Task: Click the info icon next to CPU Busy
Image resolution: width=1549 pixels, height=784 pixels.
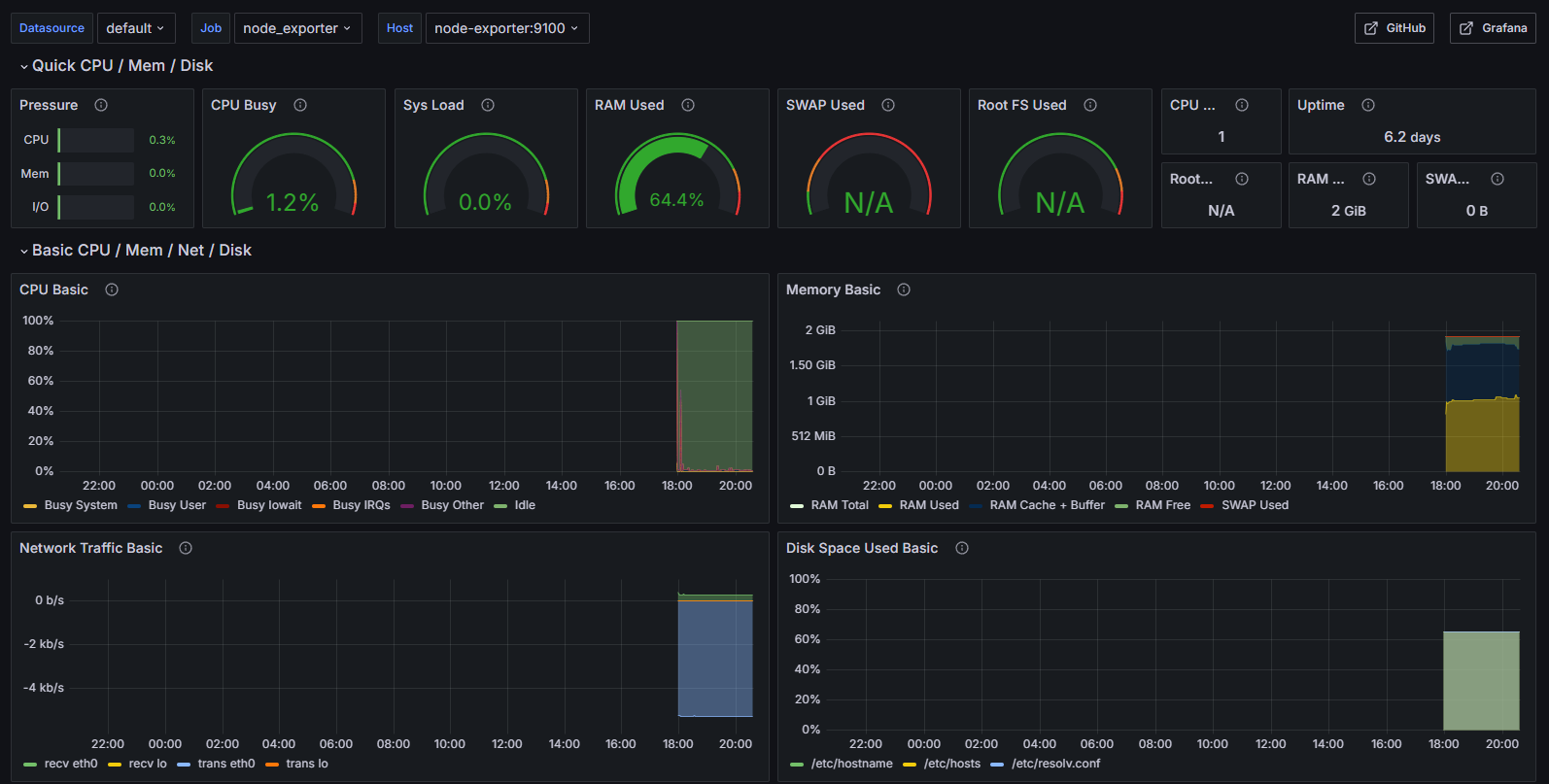Action: [x=300, y=105]
